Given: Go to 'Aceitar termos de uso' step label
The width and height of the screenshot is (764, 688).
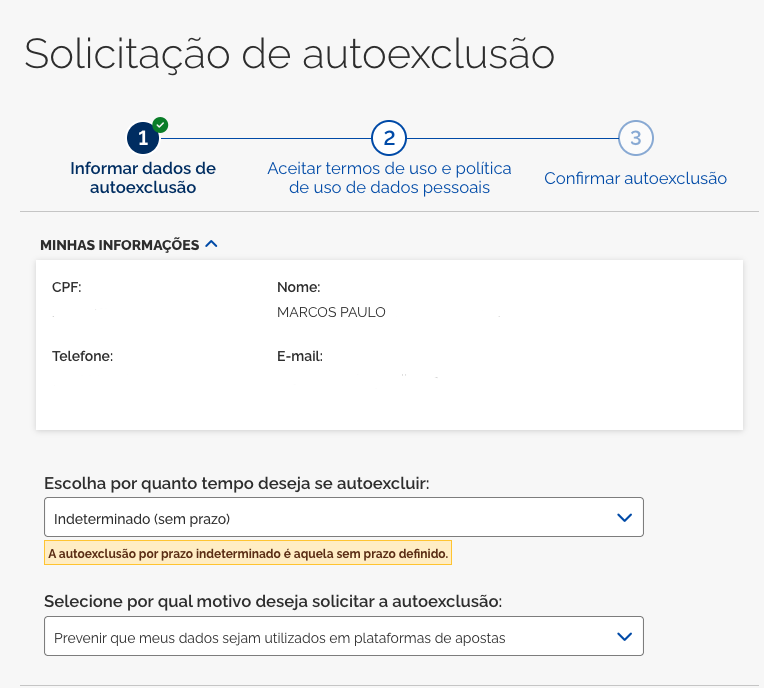Looking at the screenshot, I should click(x=389, y=178).
